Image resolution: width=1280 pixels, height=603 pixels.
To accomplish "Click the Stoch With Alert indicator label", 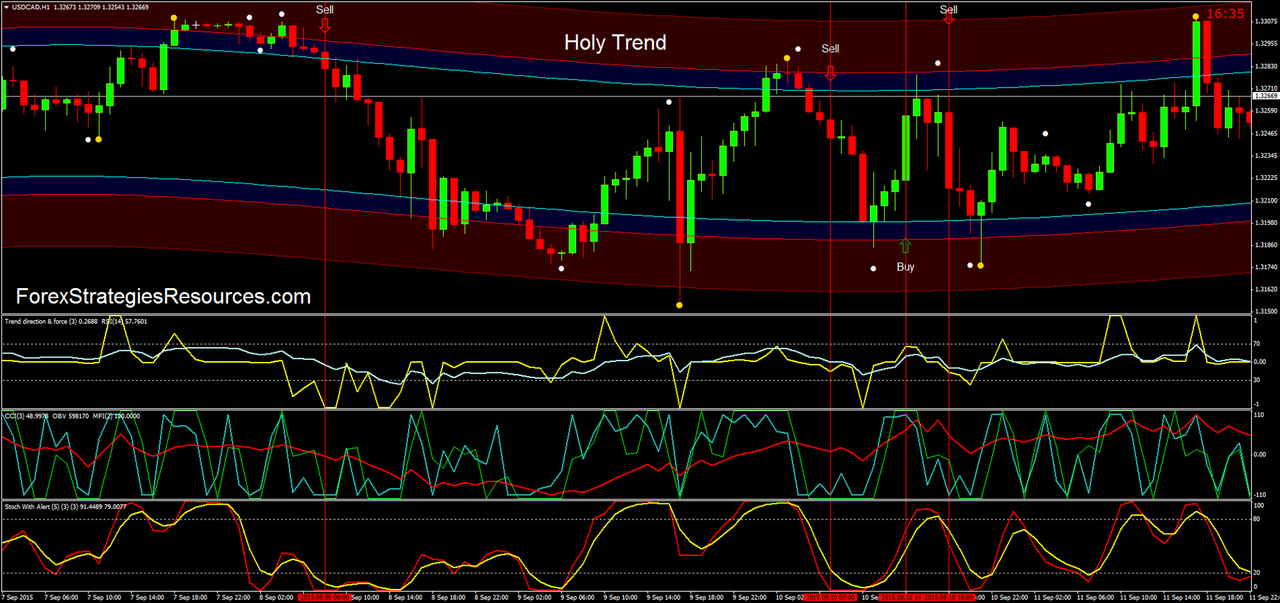I will click(x=64, y=506).
